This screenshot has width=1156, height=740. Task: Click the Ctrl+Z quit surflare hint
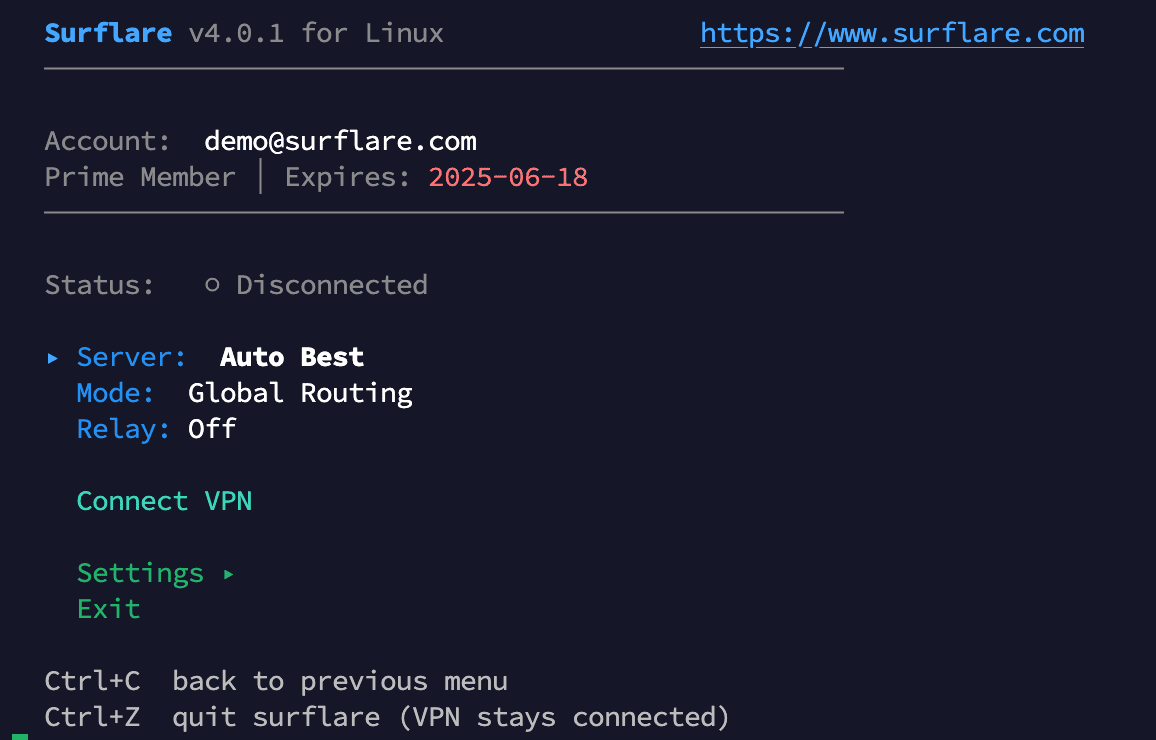pos(387,717)
